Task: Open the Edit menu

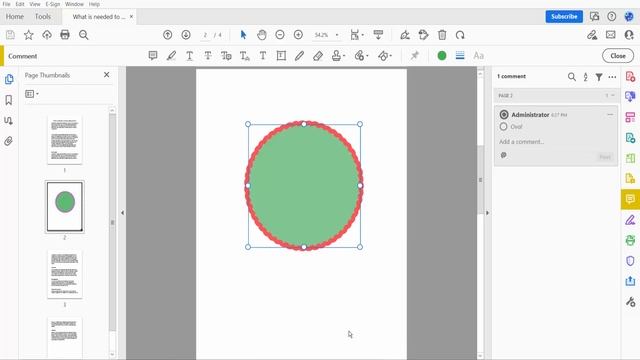Action: pyautogui.click(x=20, y=4)
